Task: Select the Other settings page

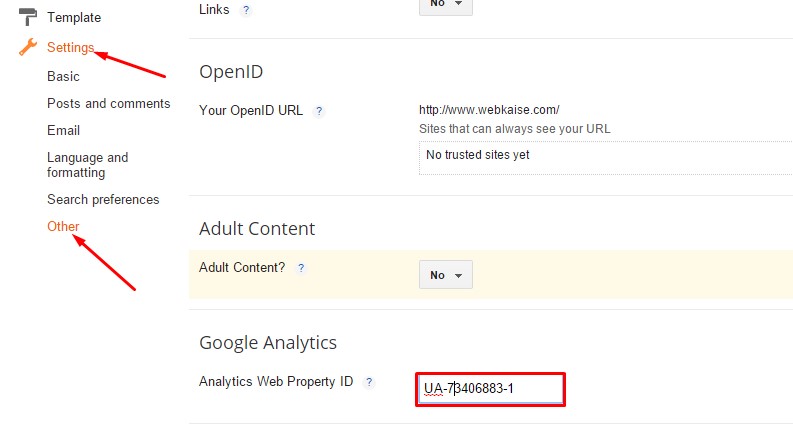Action: pos(63,226)
